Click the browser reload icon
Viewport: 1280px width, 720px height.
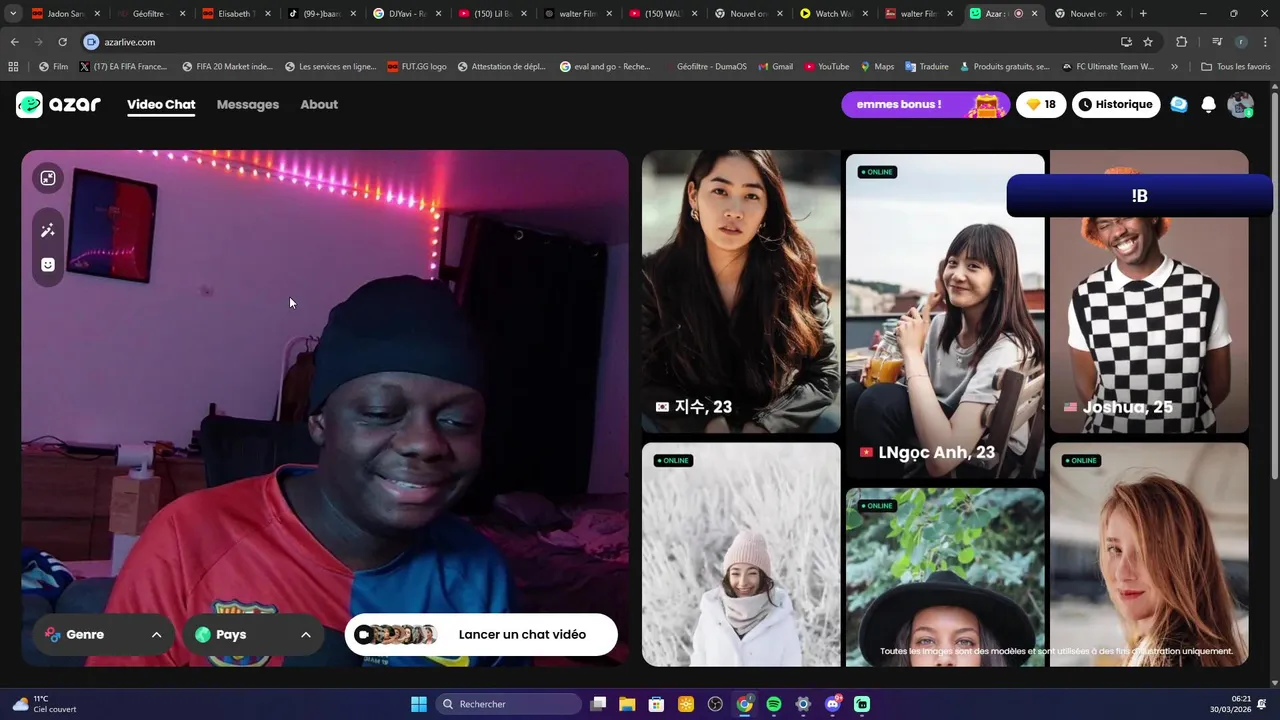(62, 42)
